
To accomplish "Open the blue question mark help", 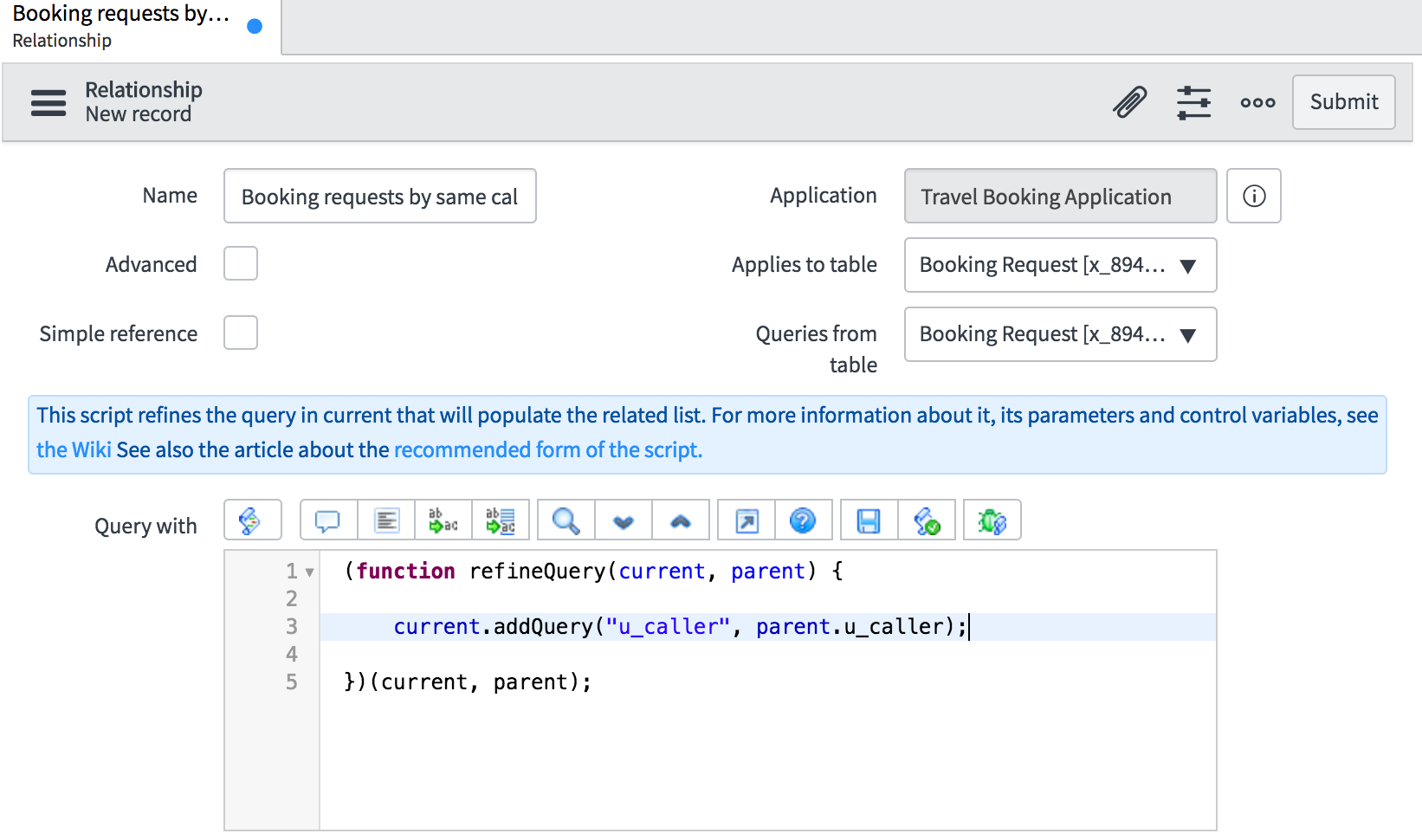I will tap(804, 520).
